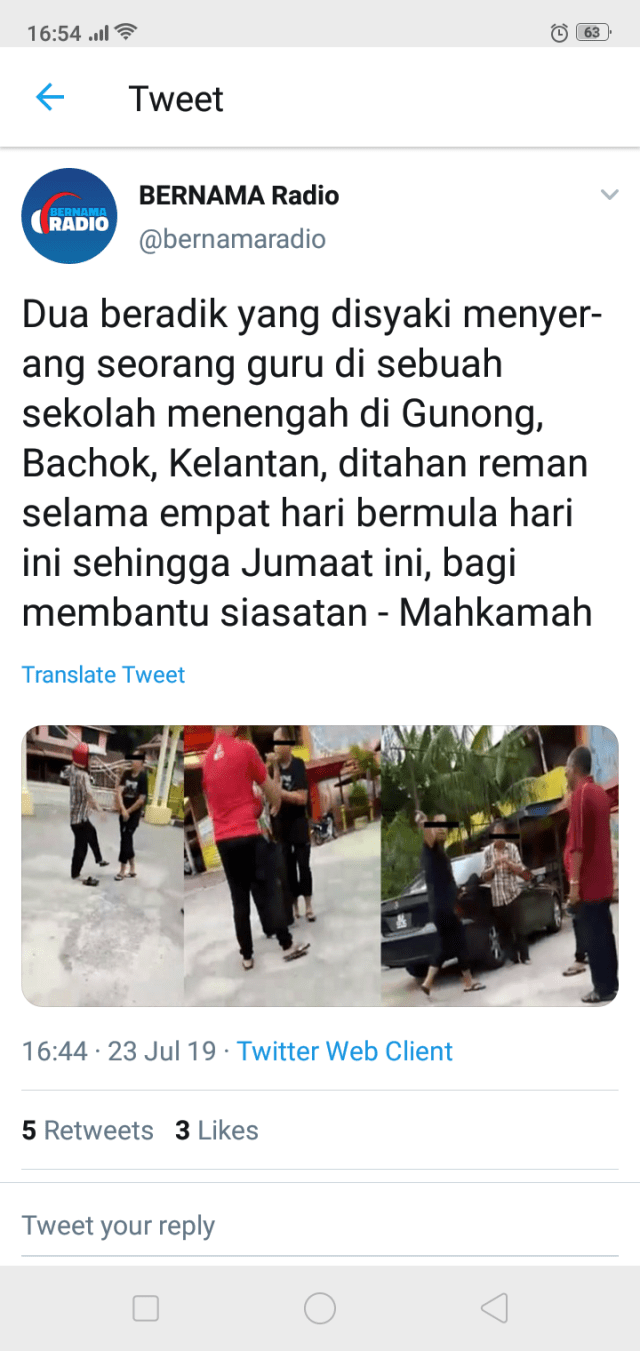The height and width of the screenshot is (1351, 640).
Task: View the 5 Retweets list
Action: tap(88, 1131)
